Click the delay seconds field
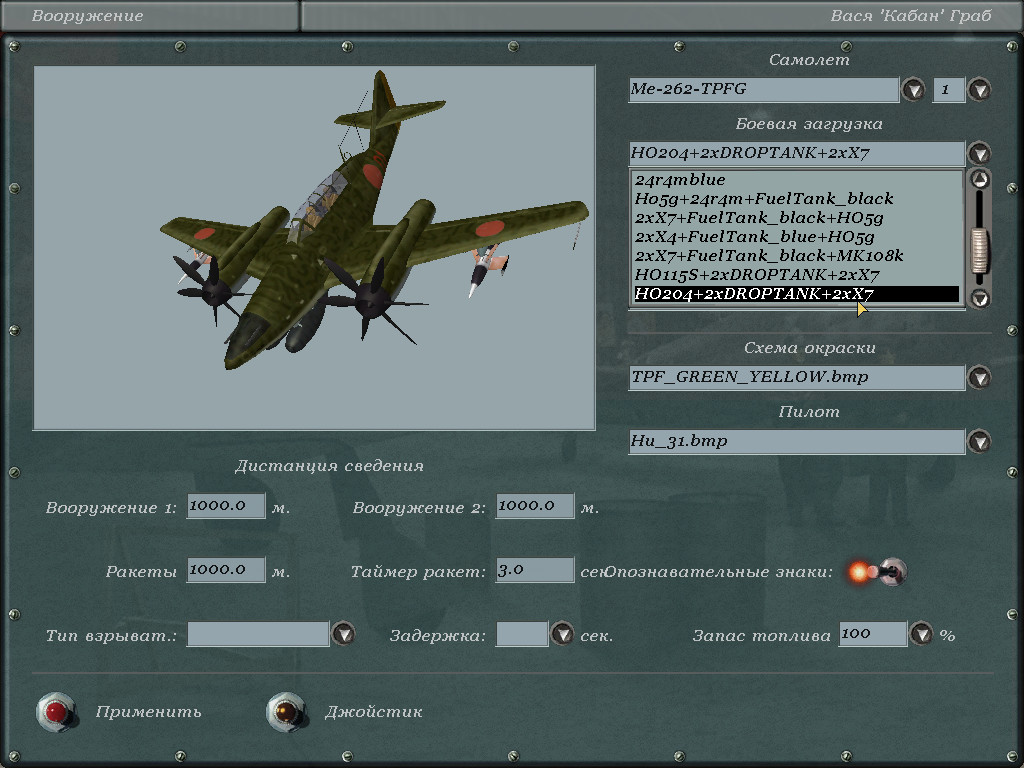The height and width of the screenshot is (768, 1024). [x=522, y=634]
